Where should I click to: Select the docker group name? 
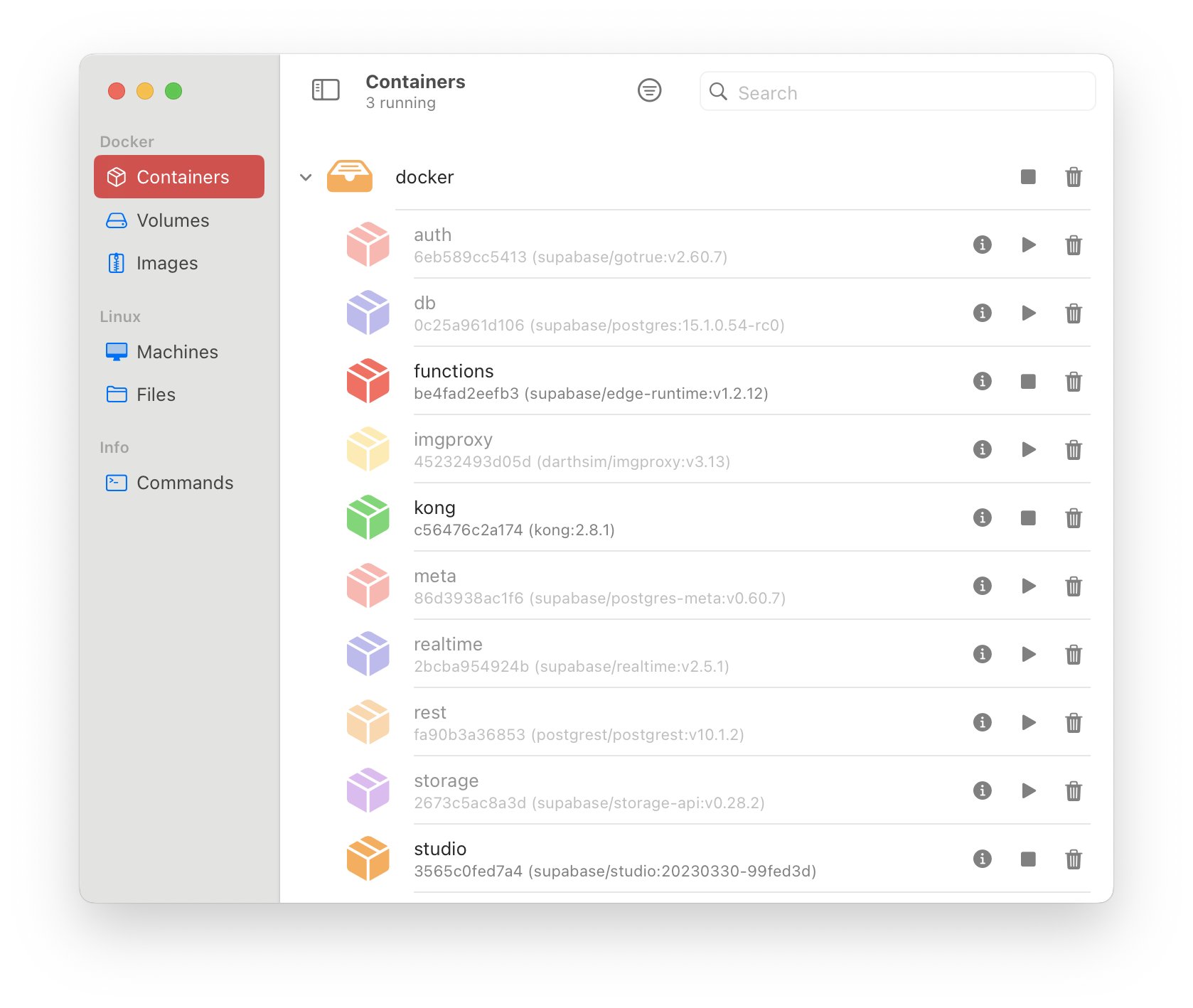click(x=424, y=177)
